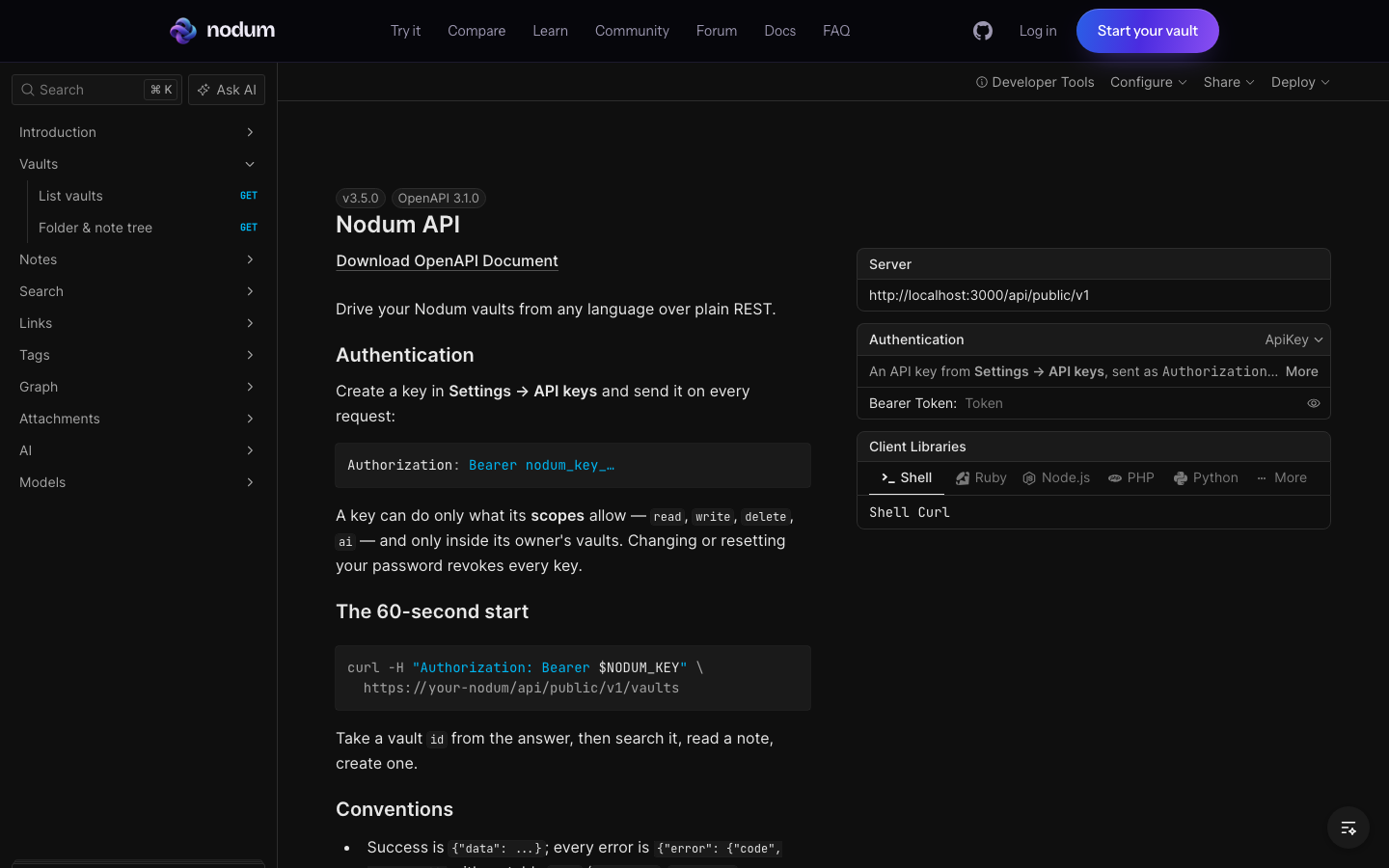
Task: Click Download OpenAPI Document link
Action: pyautogui.click(x=447, y=261)
